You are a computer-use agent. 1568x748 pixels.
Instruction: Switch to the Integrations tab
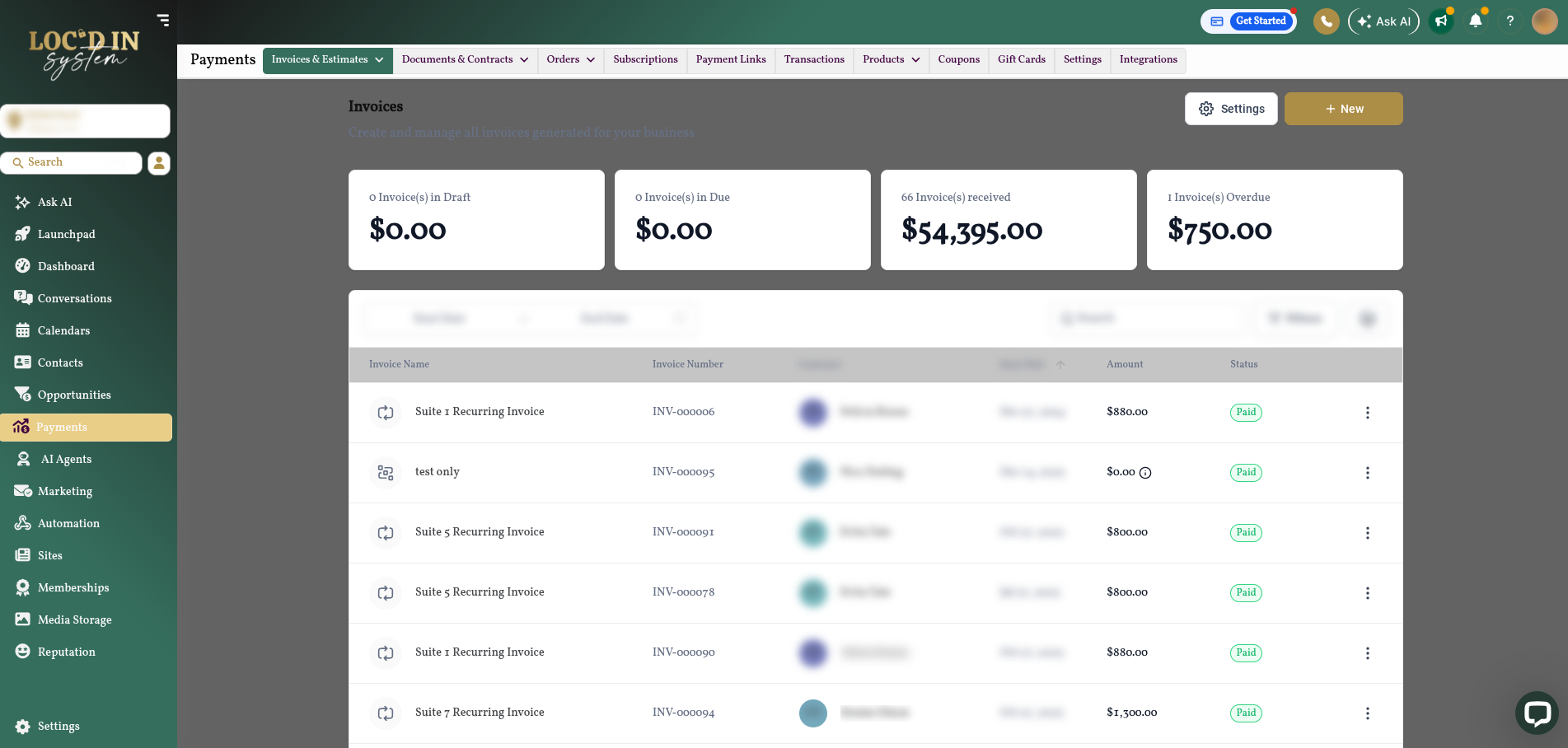[1149, 60]
